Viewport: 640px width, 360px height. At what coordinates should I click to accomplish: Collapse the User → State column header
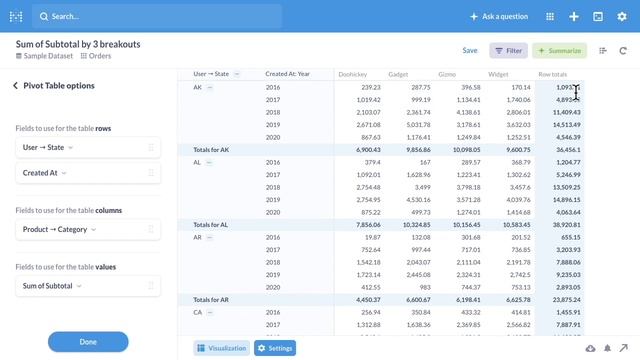click(x=237, y=74)
